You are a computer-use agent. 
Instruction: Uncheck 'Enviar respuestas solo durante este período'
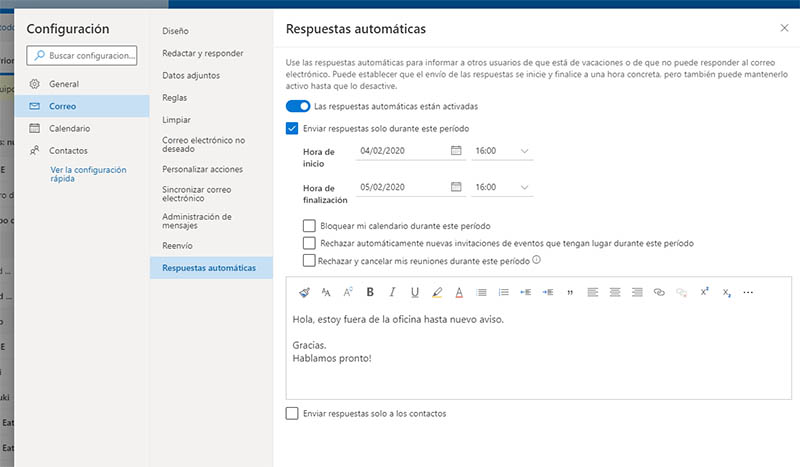(292, 128)
